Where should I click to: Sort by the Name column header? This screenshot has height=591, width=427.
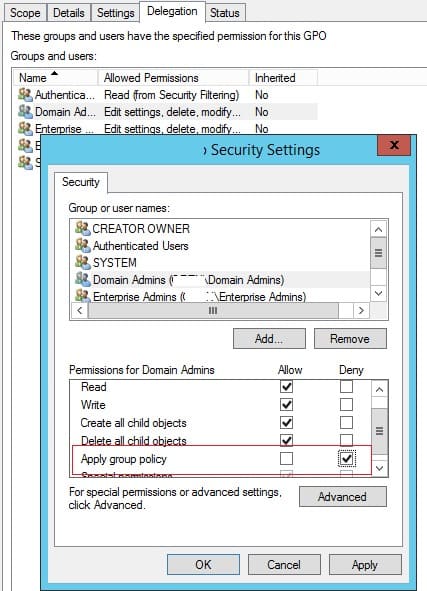55,78
